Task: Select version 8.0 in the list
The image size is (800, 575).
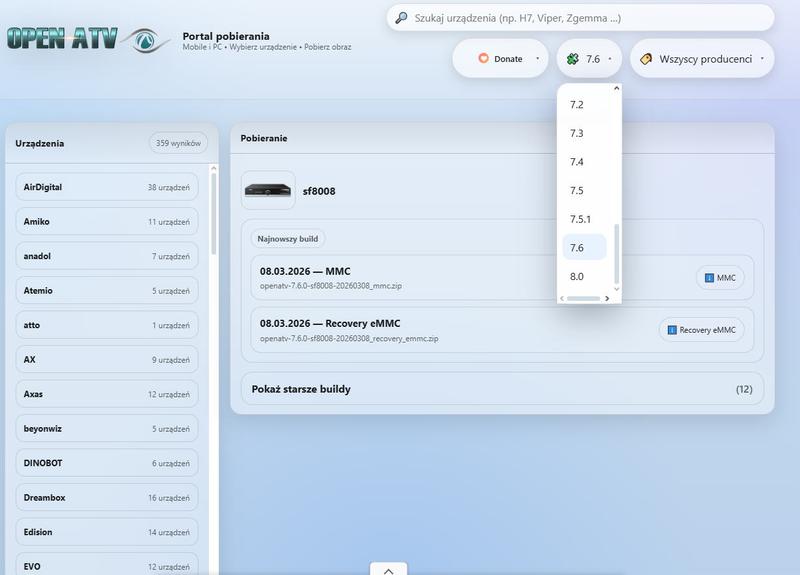Action: pos(584,276)
